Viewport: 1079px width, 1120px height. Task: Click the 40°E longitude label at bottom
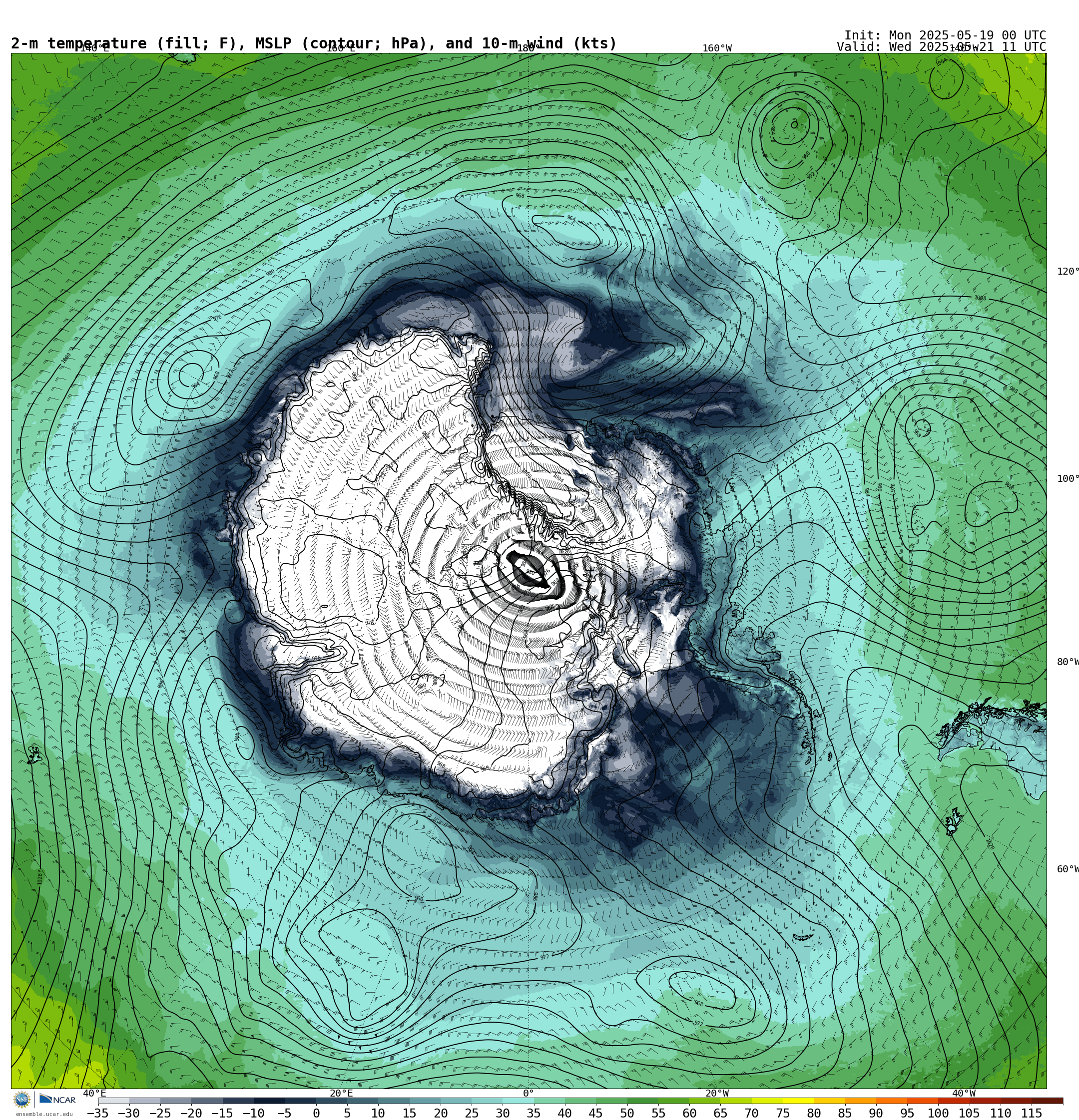[x=94, y=1093]
